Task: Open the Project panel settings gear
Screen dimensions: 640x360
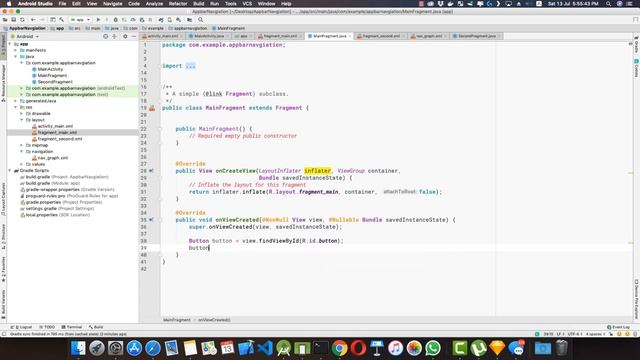Action: (125, 36)
